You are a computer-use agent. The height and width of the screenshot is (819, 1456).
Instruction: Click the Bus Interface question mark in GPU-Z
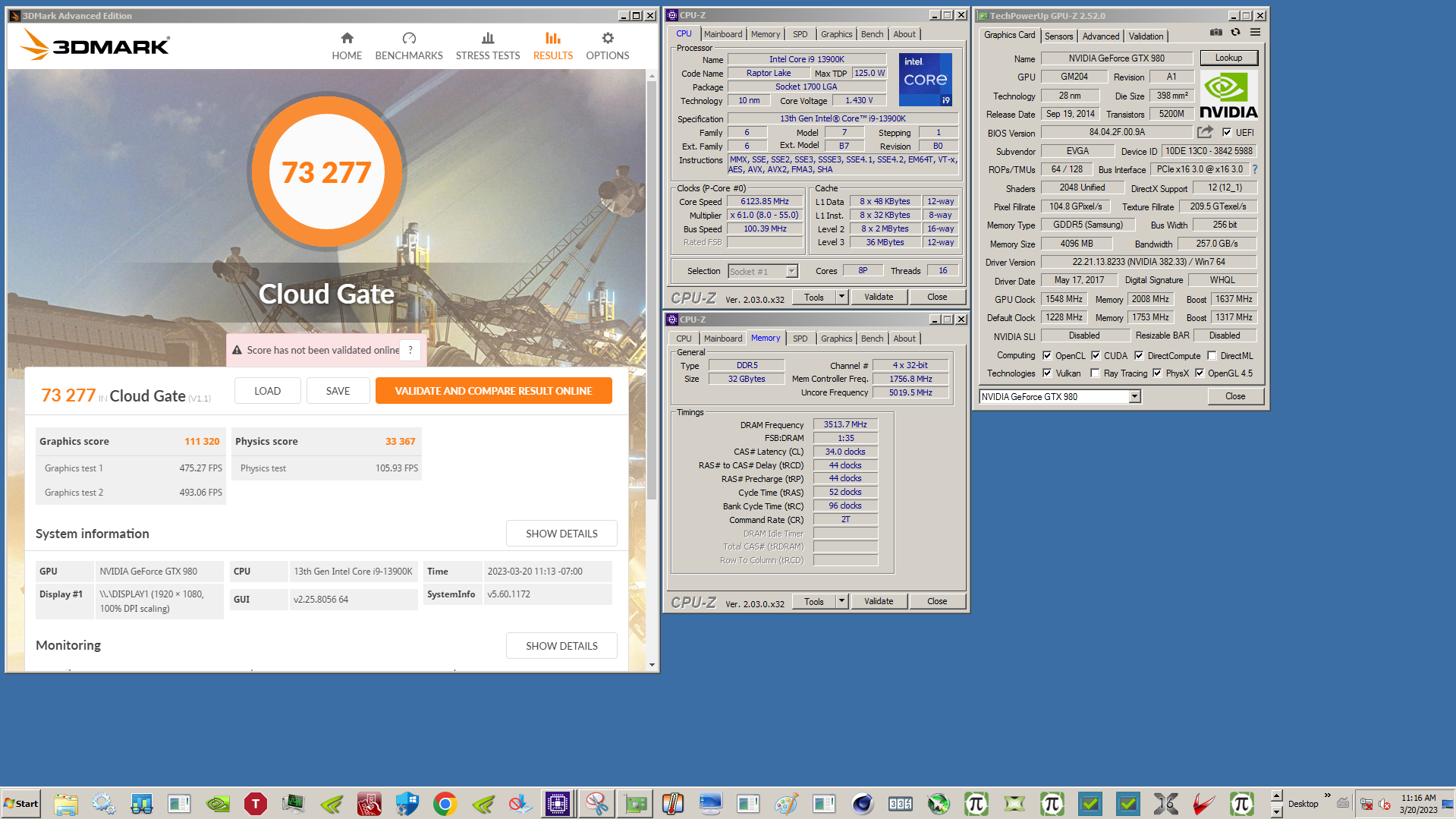(x=1255, y=169)
